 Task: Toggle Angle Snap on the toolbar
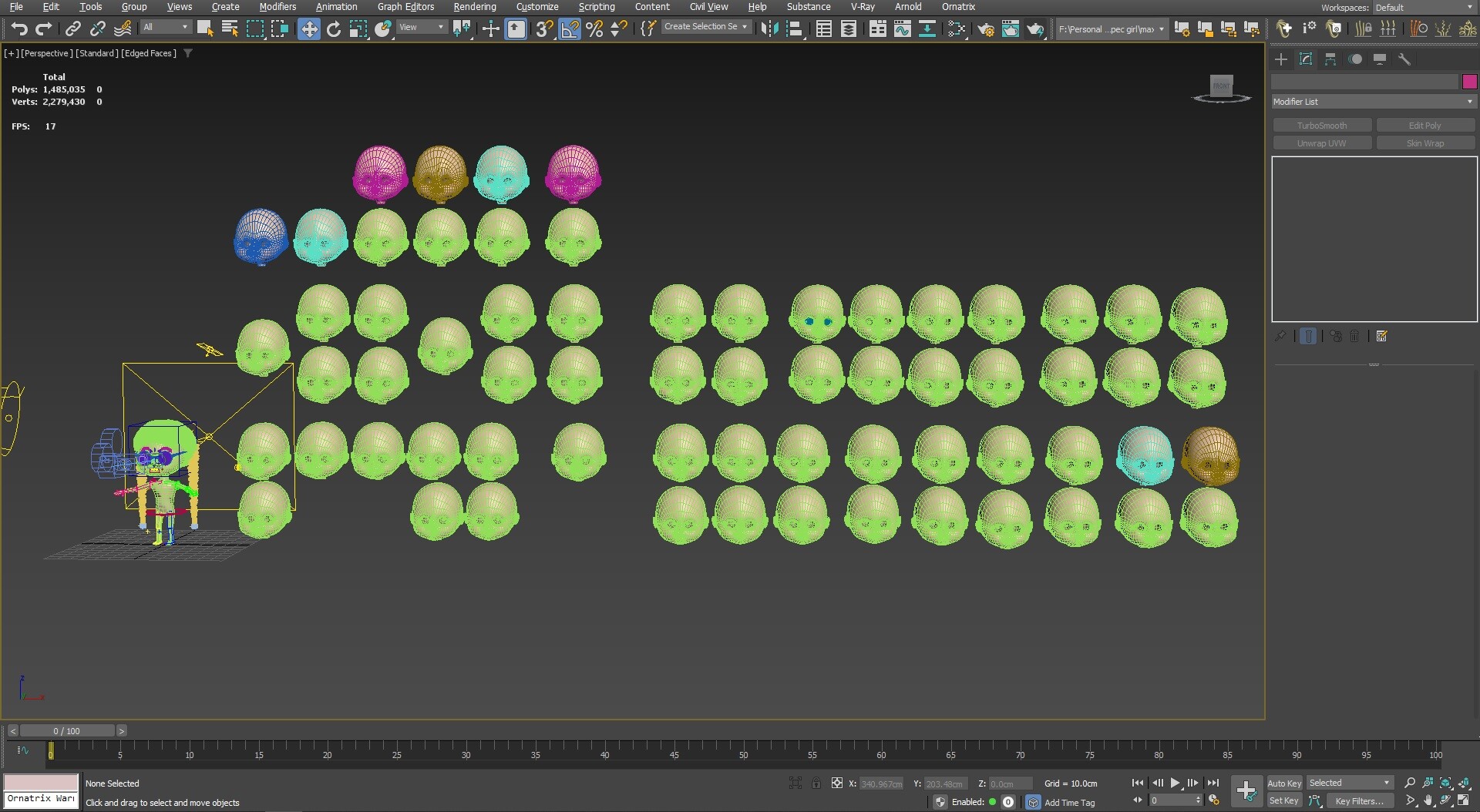pos(570,29)
